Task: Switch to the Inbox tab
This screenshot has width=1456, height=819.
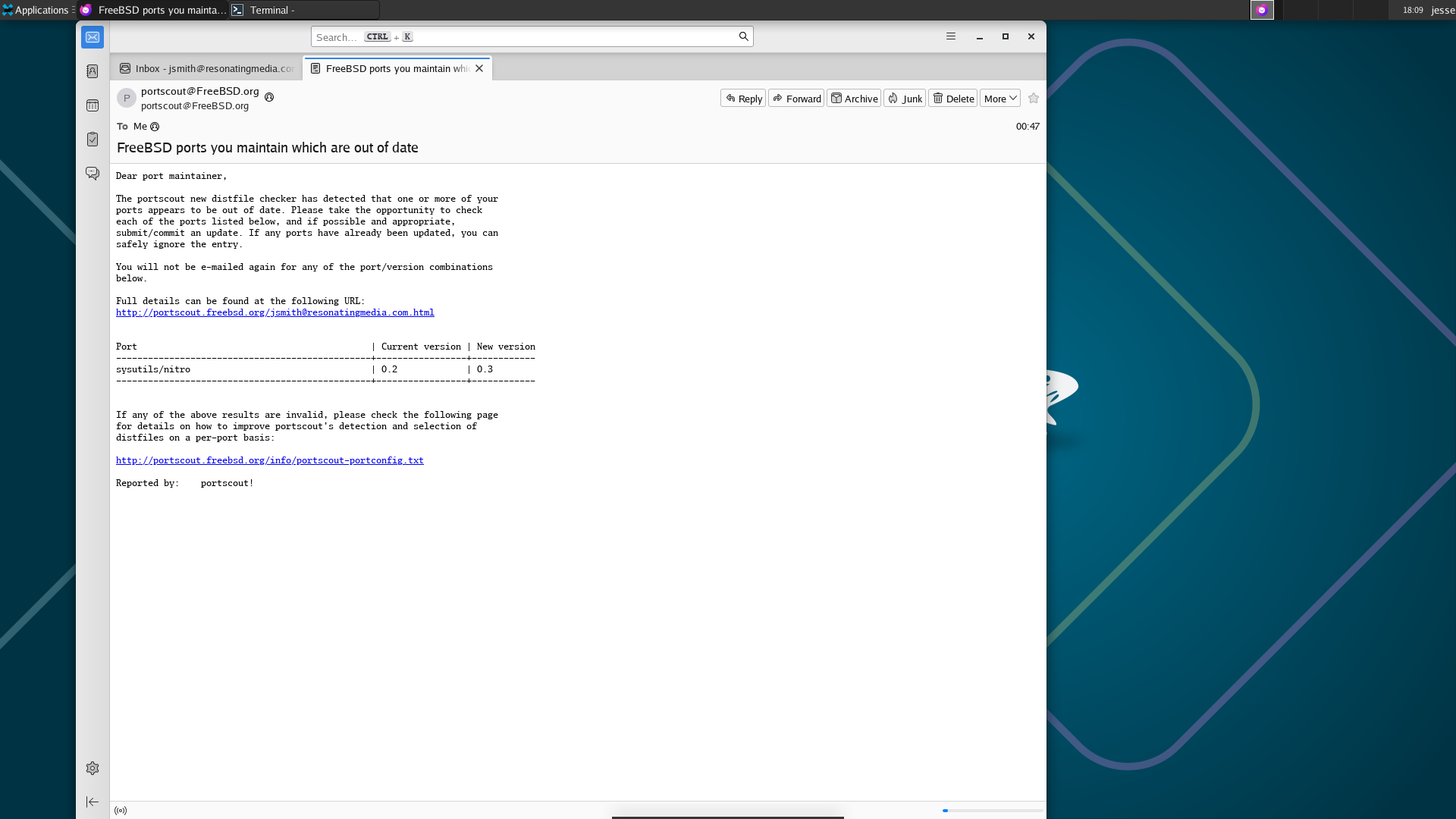Action: [x=206, y=68]
